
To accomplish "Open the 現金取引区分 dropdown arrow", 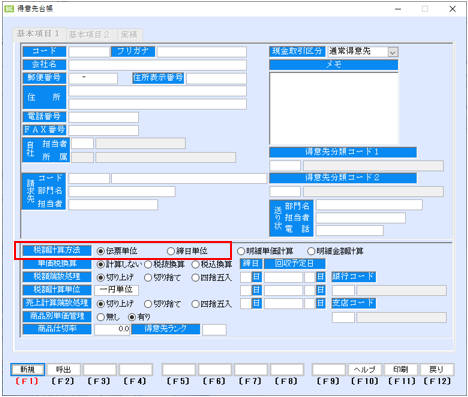I will pyautogui.click(x=393, y=52).
